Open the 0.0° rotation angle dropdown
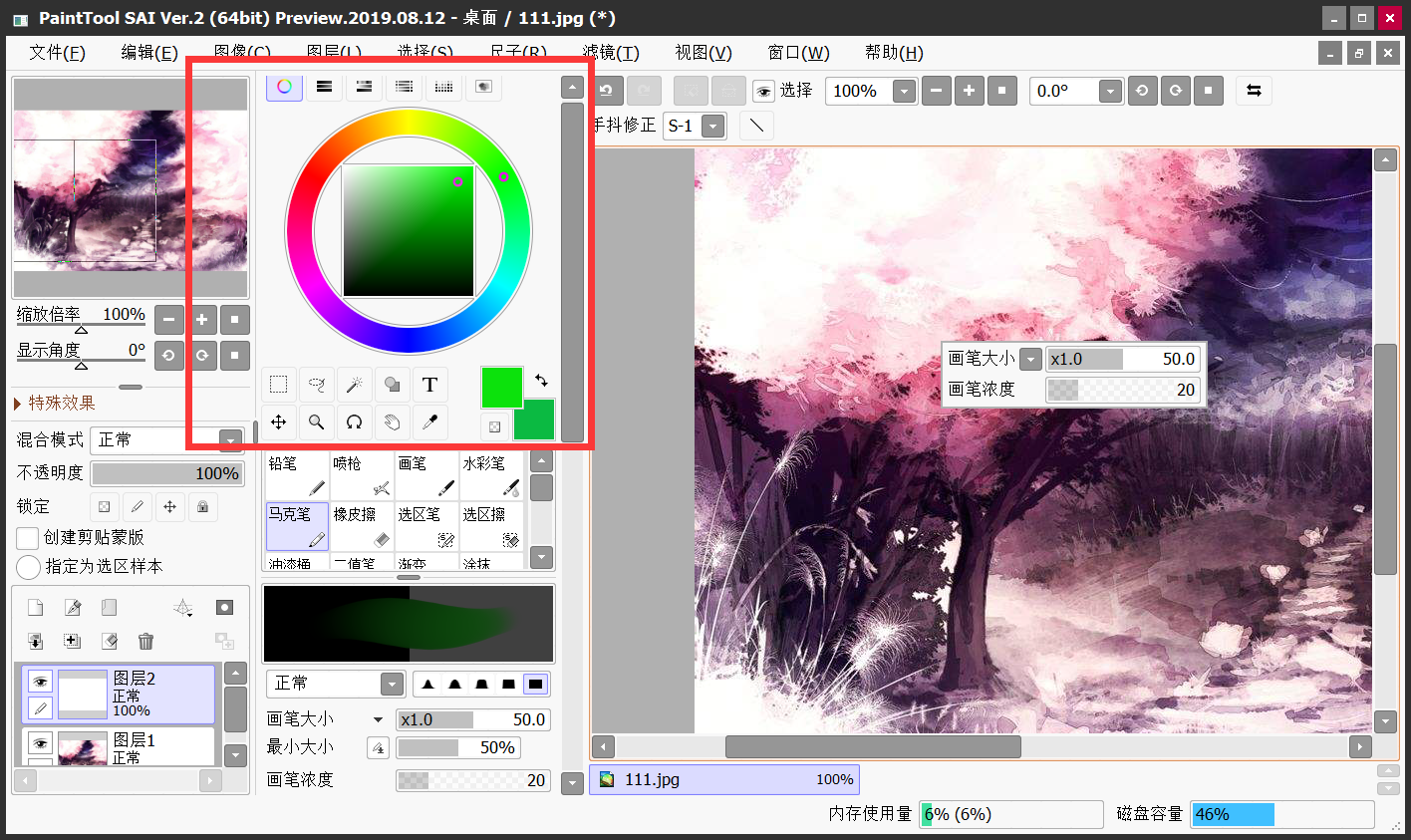Image resolution: width=1411 pixels, height=840 pixels. [1111, 92]
